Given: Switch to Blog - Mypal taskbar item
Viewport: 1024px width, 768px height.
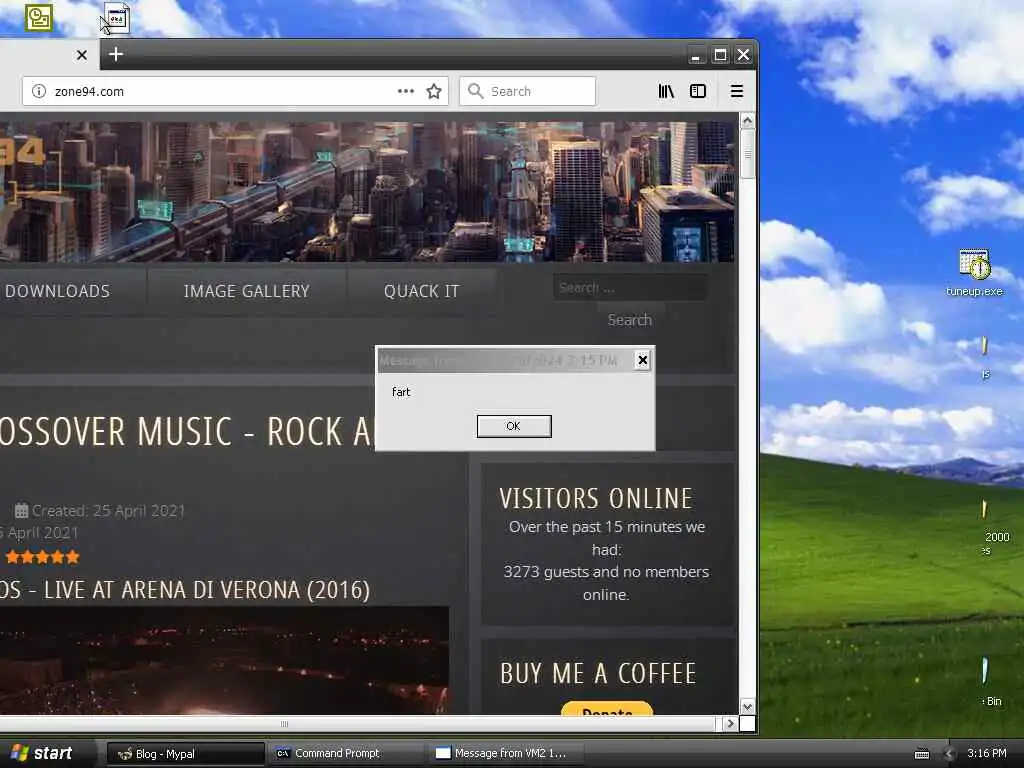Looking at the screenshot, I should pyautogui.click(x=185, y=754).
